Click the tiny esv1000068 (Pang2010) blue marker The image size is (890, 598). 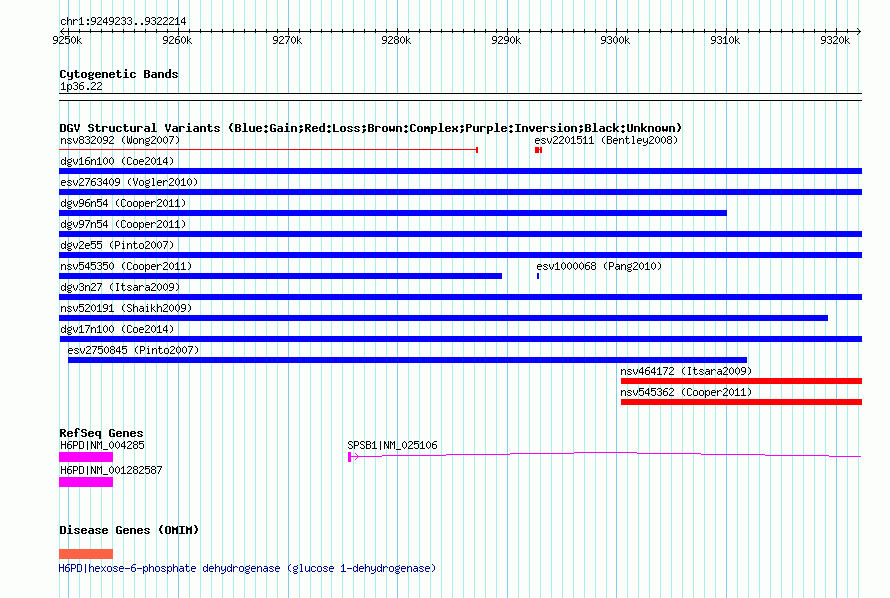click(x=538, y=276)
